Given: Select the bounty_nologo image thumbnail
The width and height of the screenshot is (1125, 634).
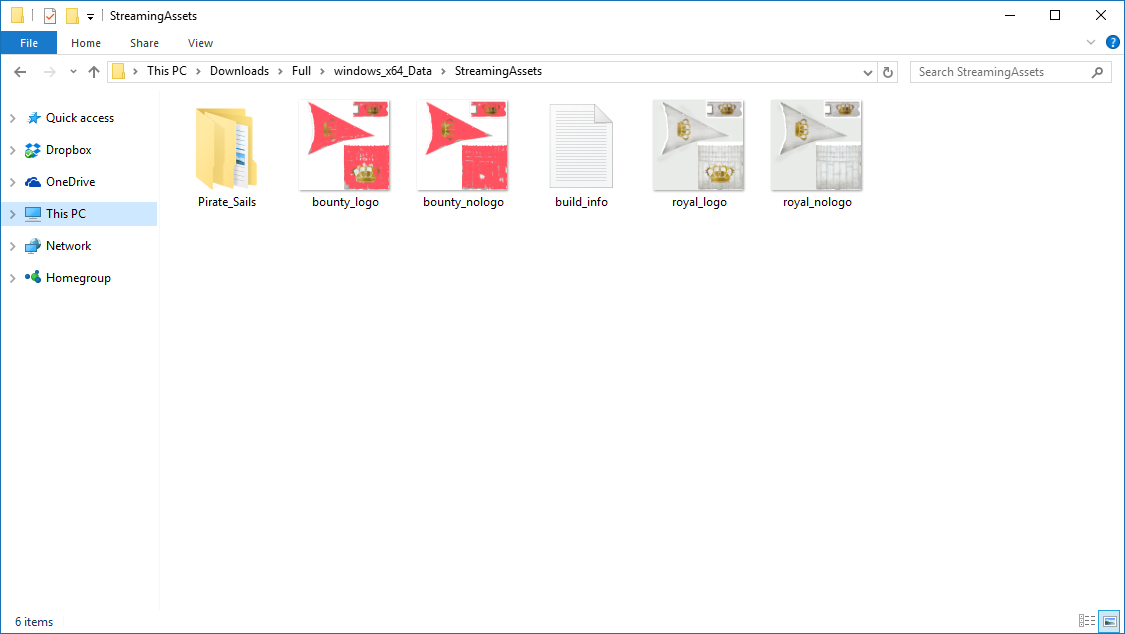Looking at the screenshot, I should coord(463,146).
